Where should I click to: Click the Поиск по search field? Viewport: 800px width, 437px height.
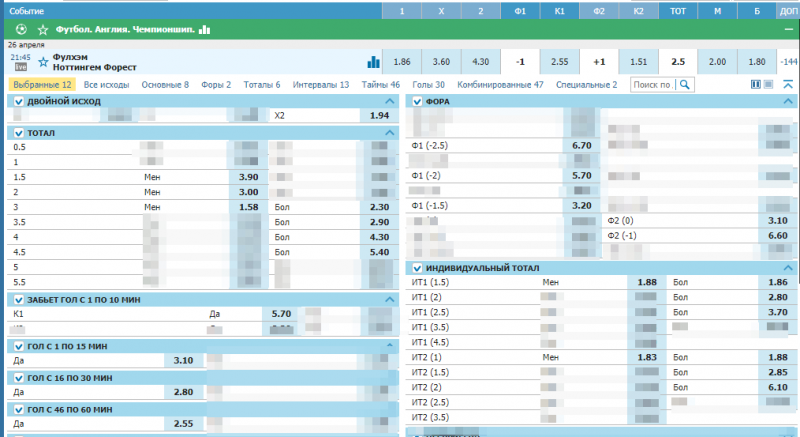[x=652, y=85]
